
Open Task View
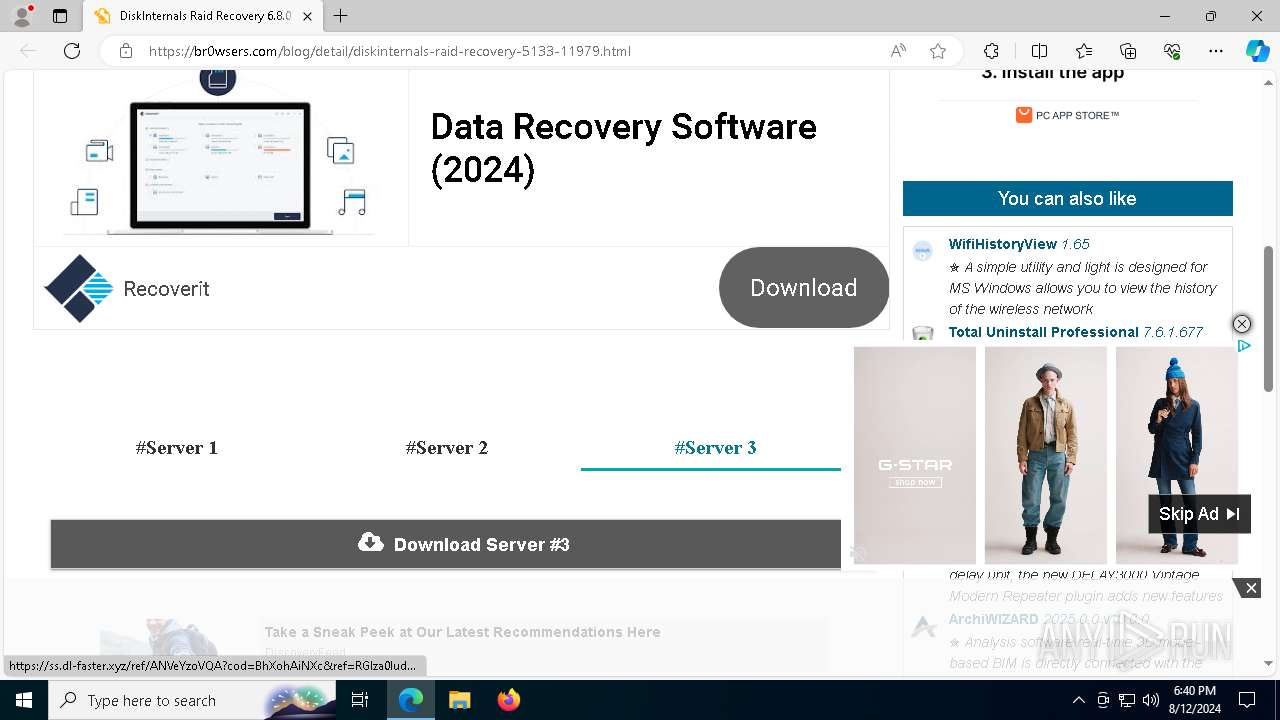coord(360,700)
